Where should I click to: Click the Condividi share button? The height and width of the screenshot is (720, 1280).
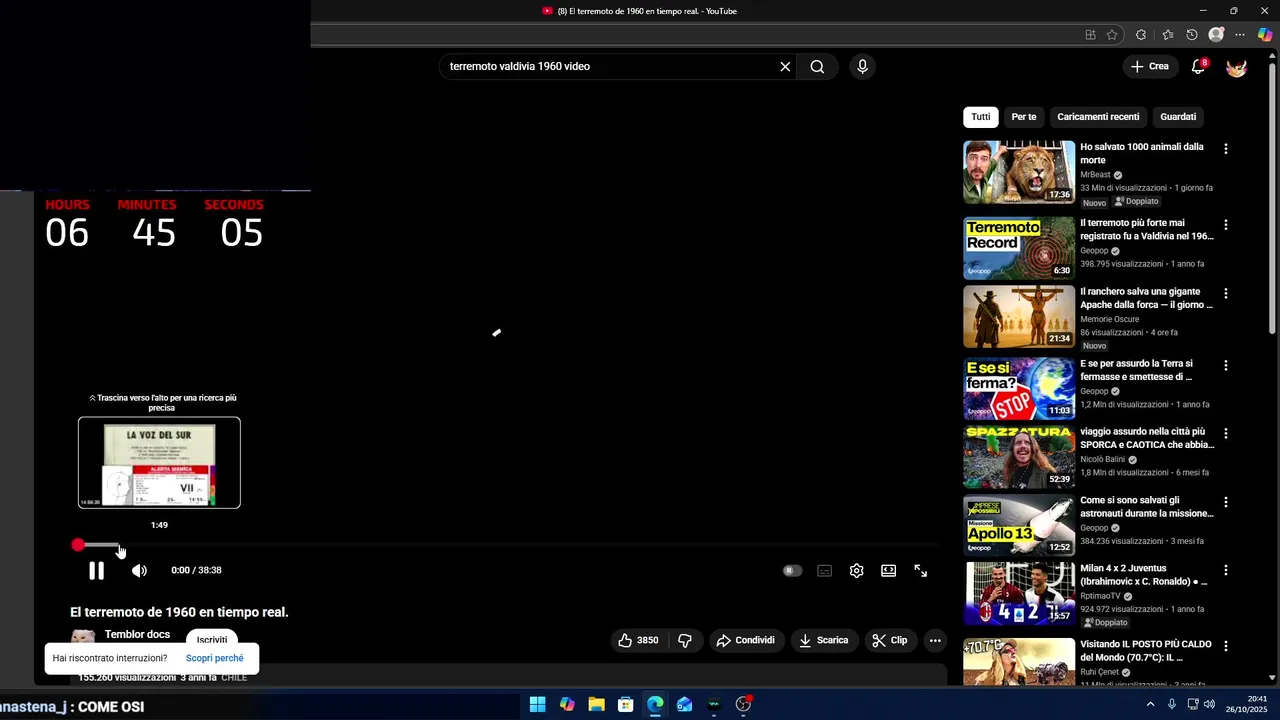(746, 640)
